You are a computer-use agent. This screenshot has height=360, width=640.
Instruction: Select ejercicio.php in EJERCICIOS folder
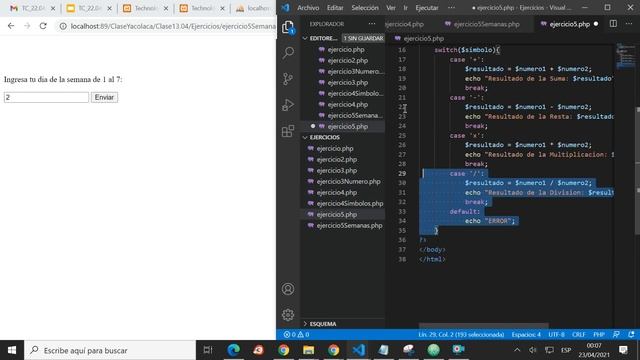coord(335,149)
